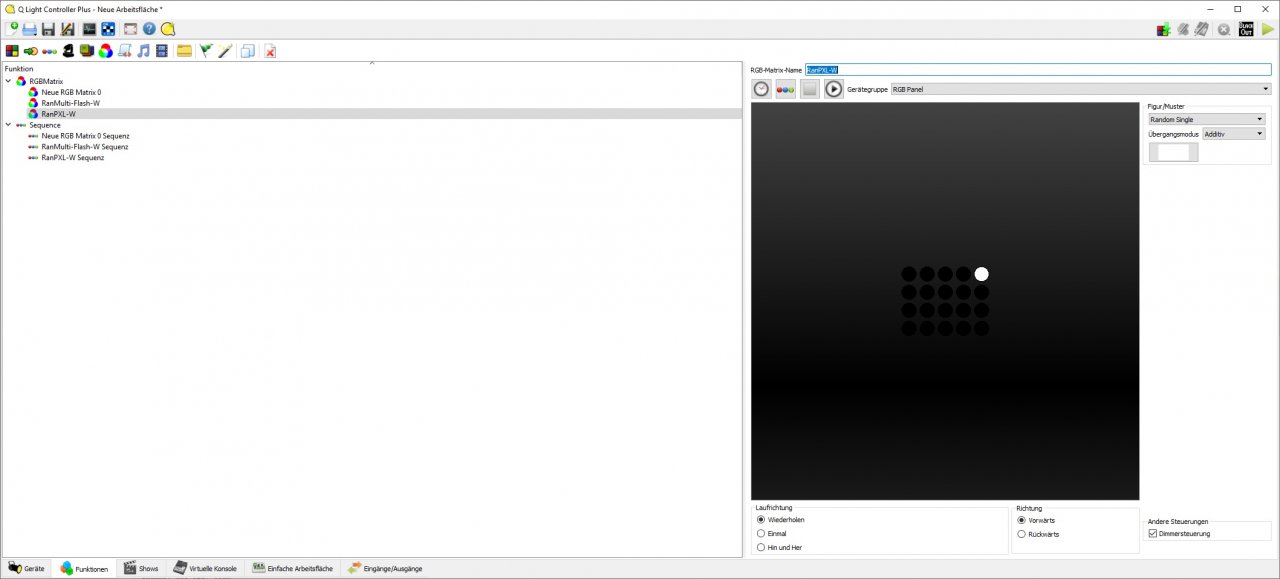Save matrix to sequence three-dots button
This screenshot has width=1280, height=579.
tap(786, 89)
